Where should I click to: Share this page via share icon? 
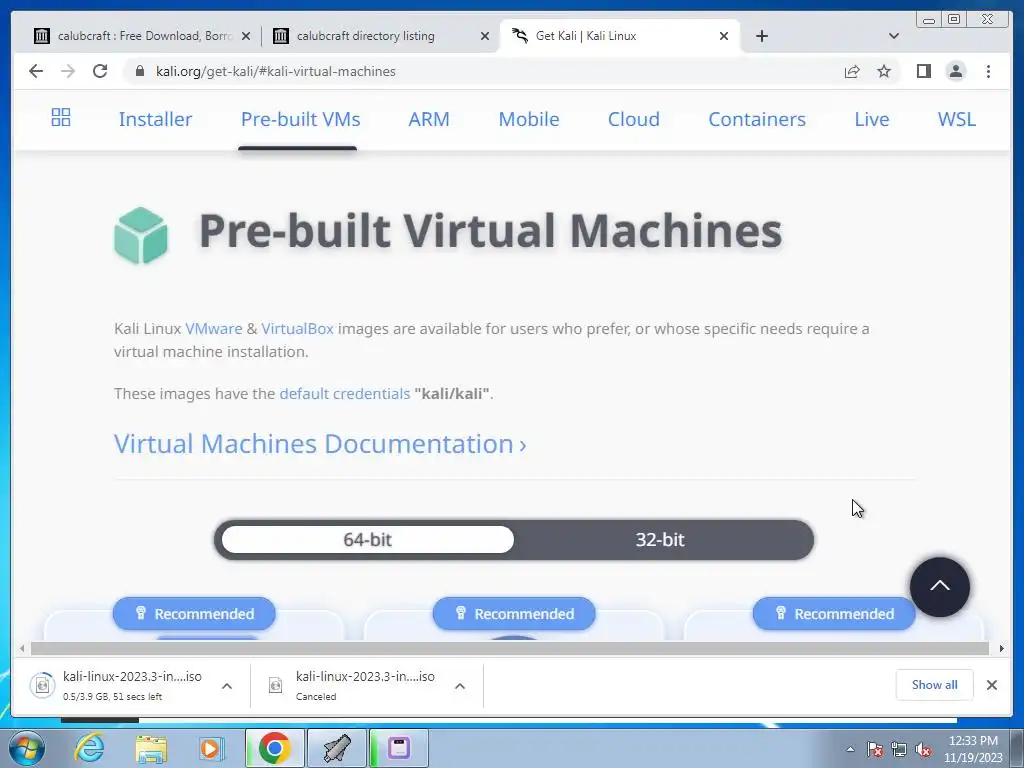852,71
